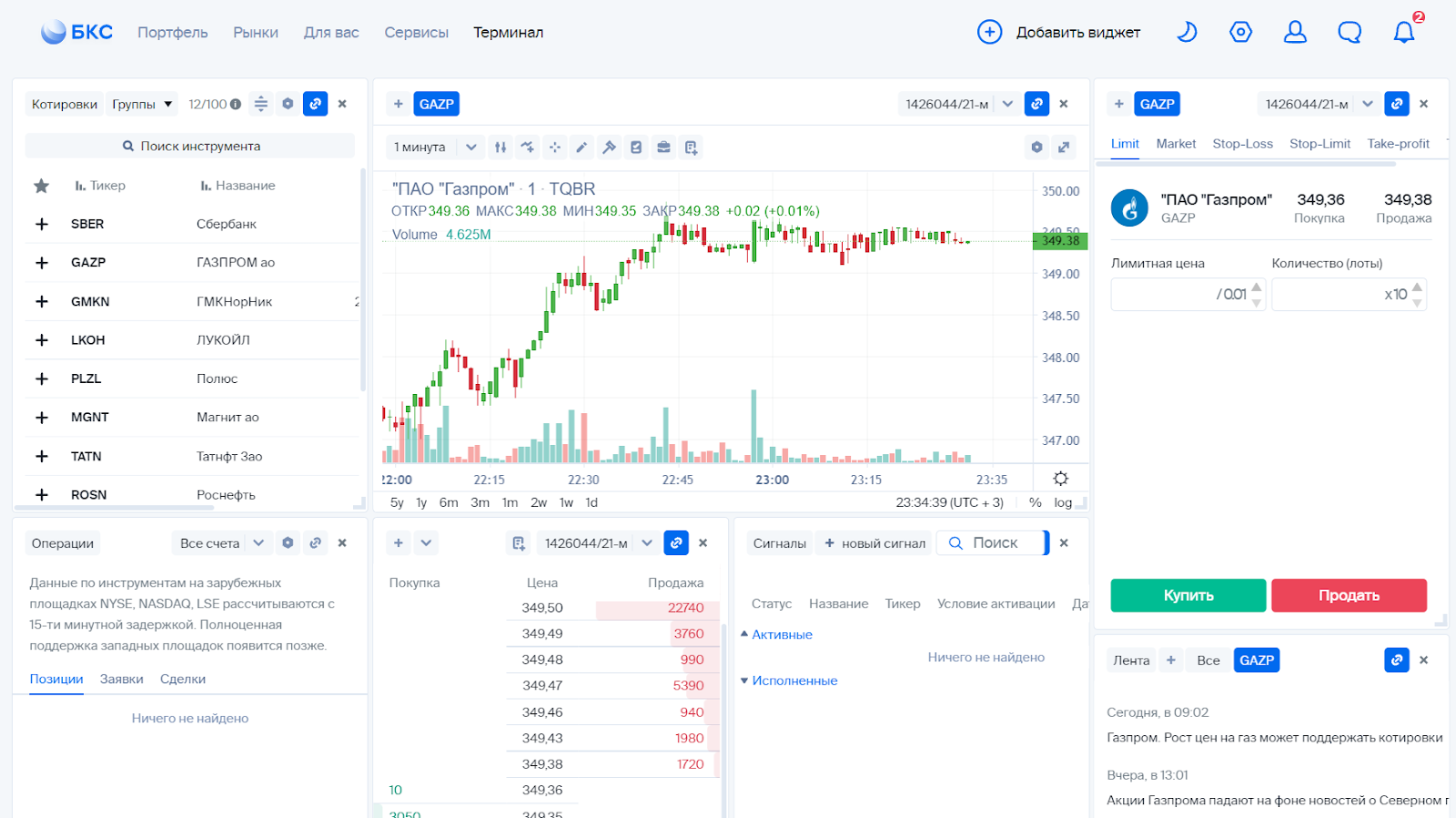Click the Поиск инструмента search field
Image resolution: width=1456 pixels, height=818 pixels.
coord(190,146)
